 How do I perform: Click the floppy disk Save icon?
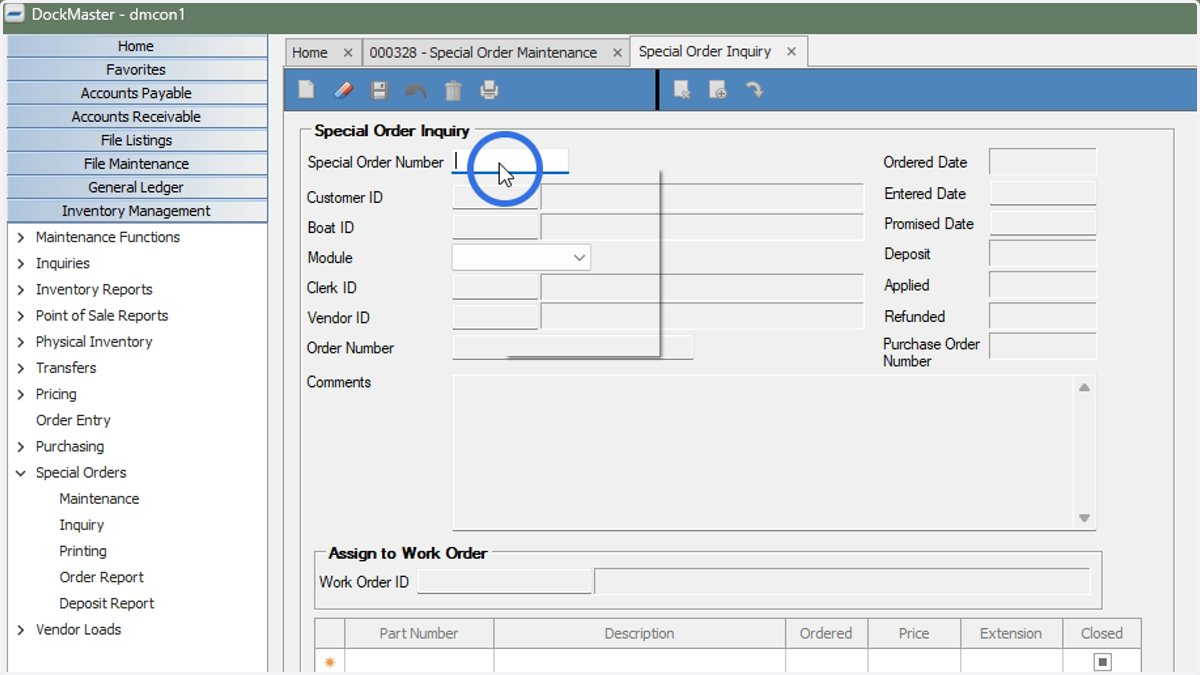379,91
